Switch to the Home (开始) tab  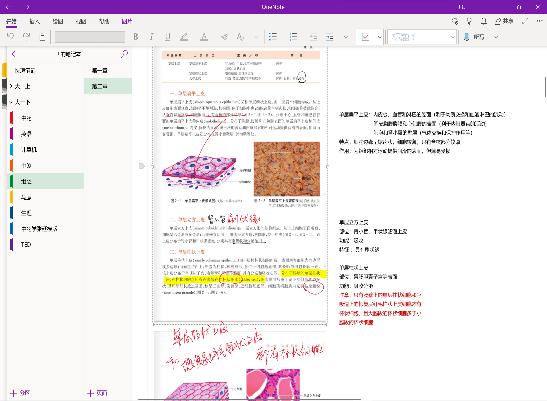[11, 21]
